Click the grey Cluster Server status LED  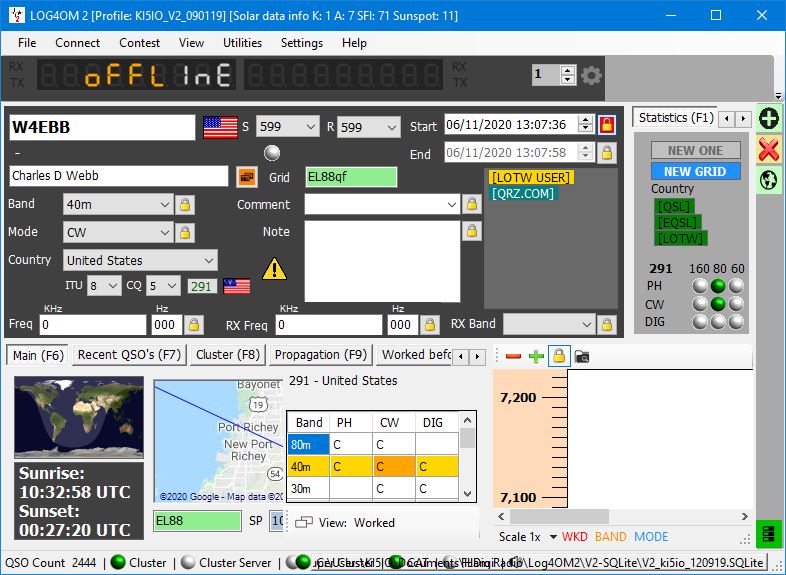point(187,562)
